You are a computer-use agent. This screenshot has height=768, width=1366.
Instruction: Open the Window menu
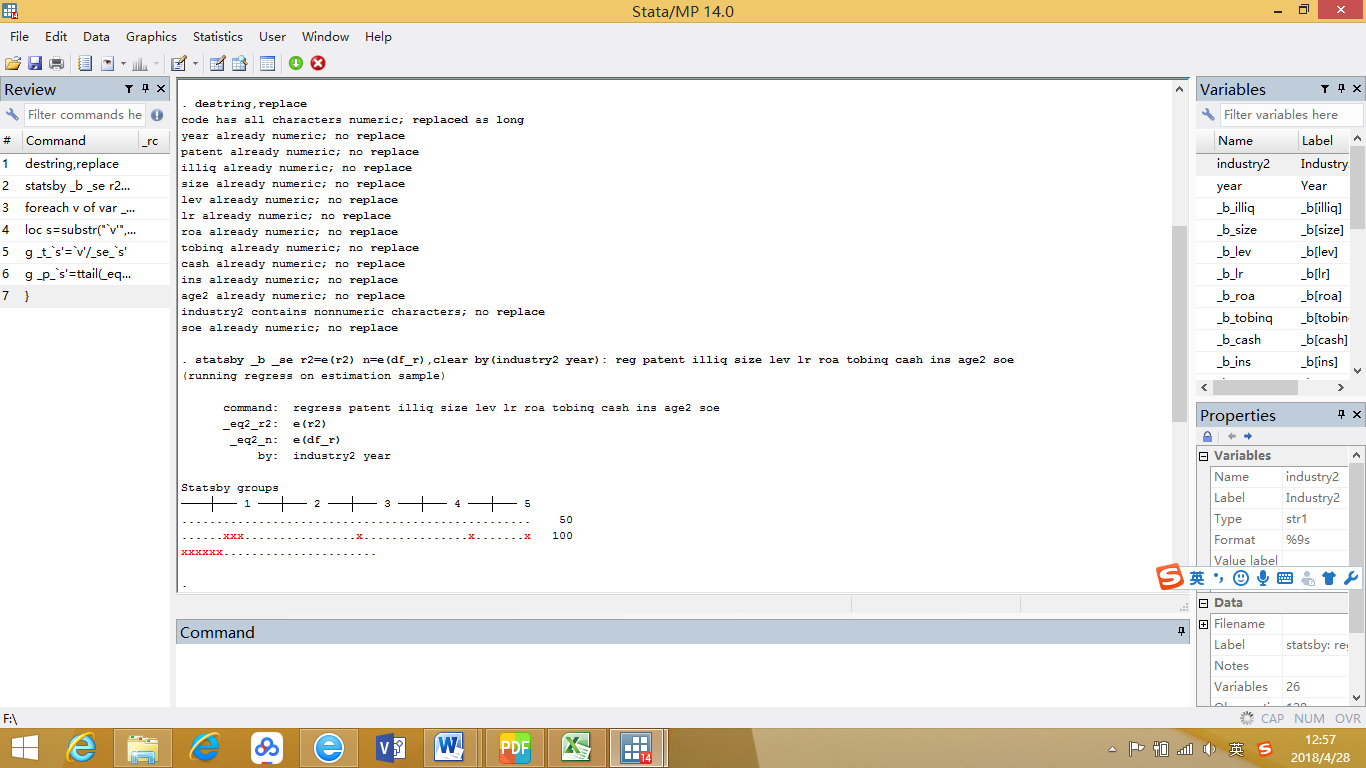(326, 37)
